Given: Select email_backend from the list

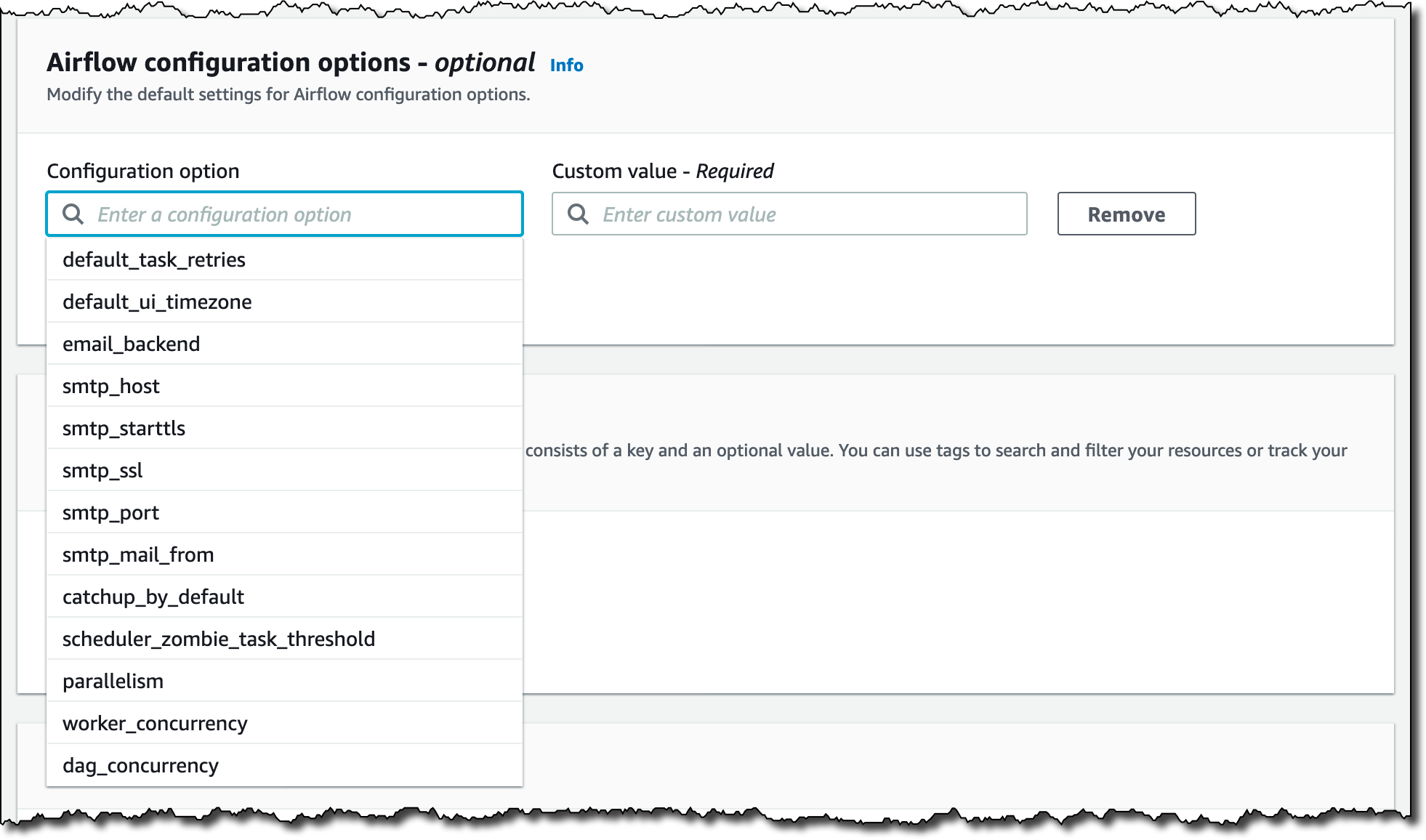Looking at the screenshot, I should (x=131, y=344).
